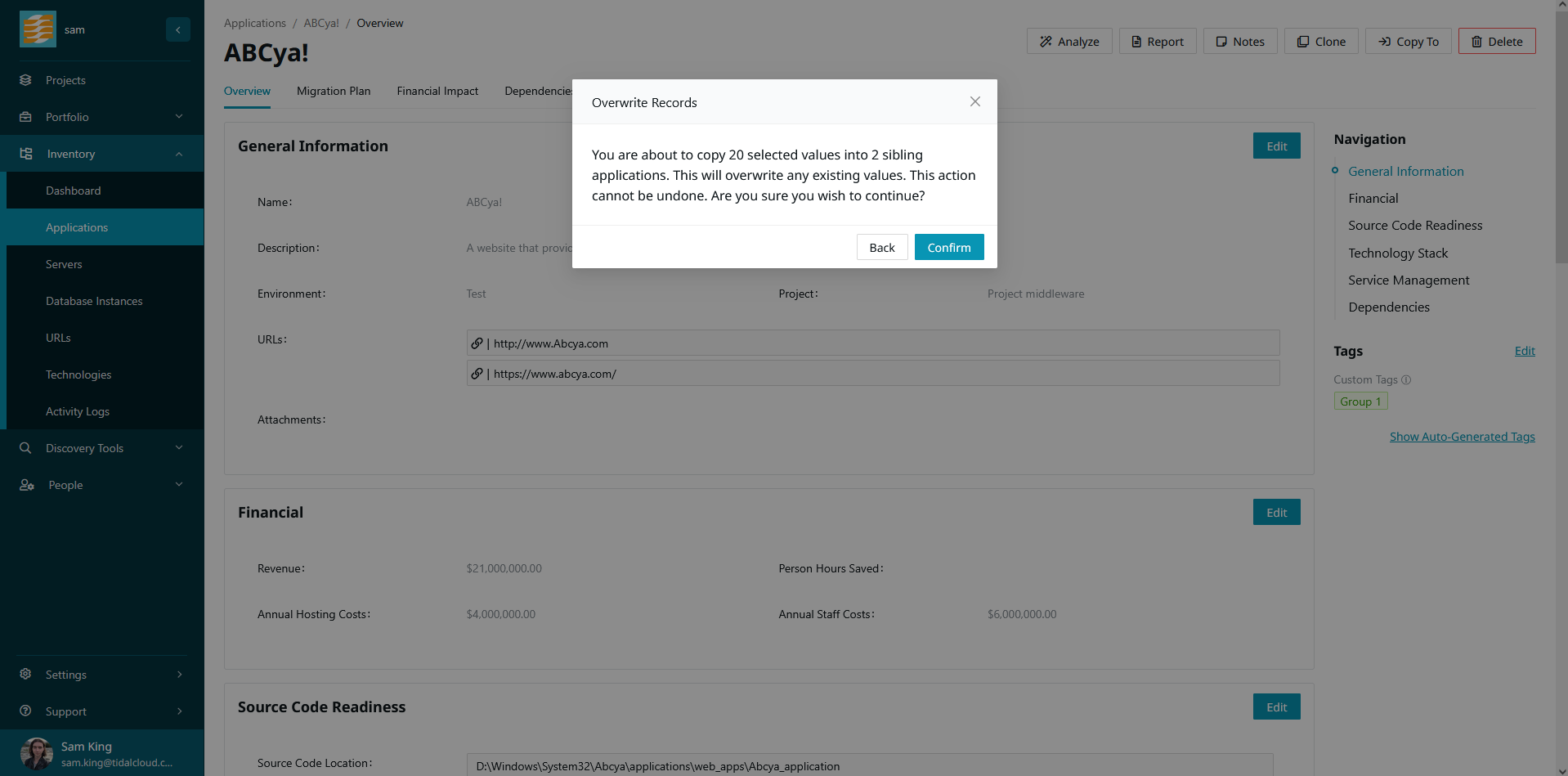Open Show Auto-Generated Tags link
1568x776 pixels.
(1462, 437)
